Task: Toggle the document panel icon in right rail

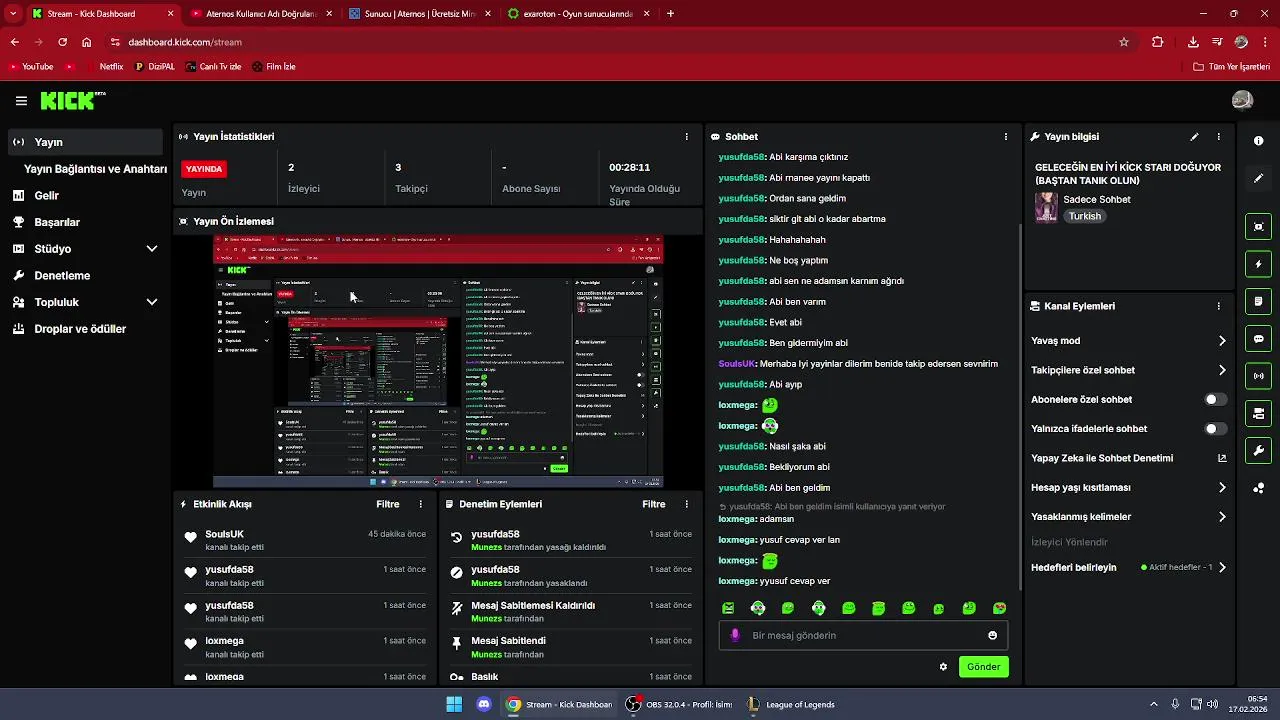Action: [1258, 301]
